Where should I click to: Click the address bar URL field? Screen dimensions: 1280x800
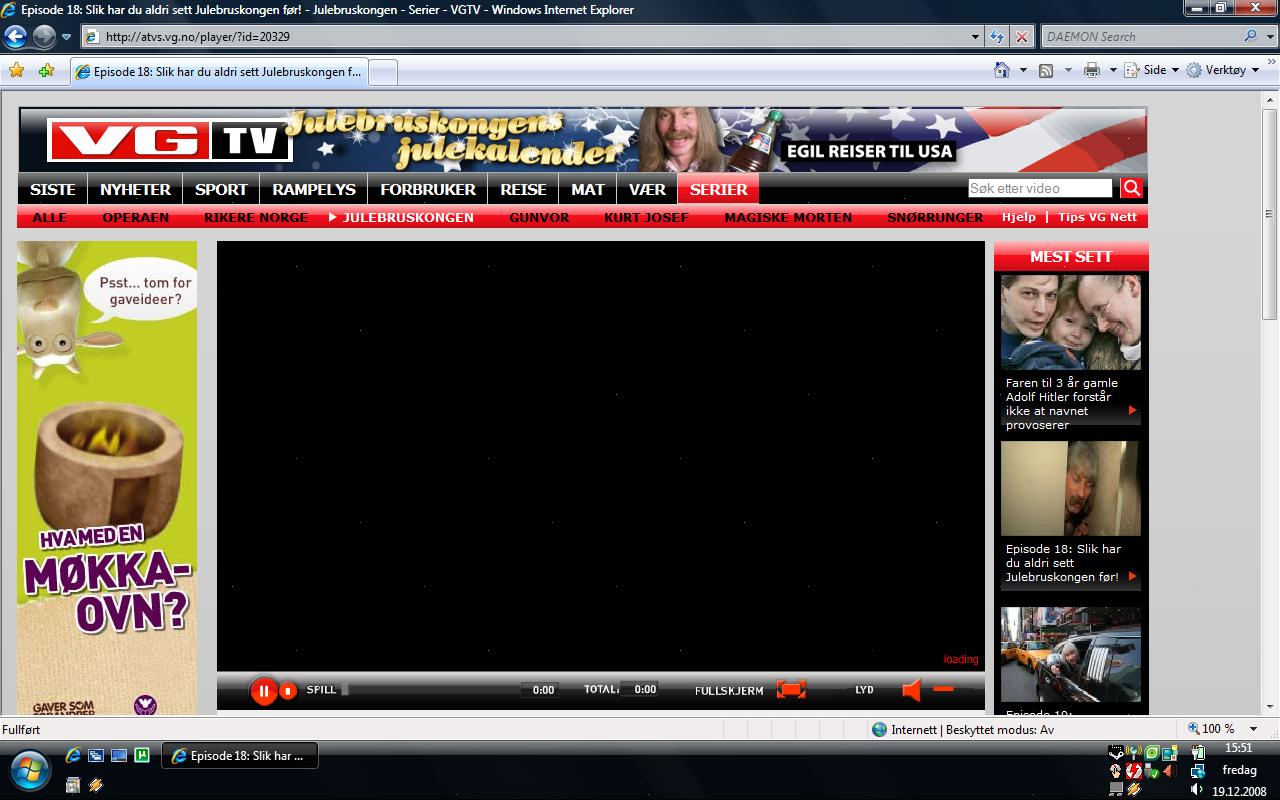click(525, 37)
